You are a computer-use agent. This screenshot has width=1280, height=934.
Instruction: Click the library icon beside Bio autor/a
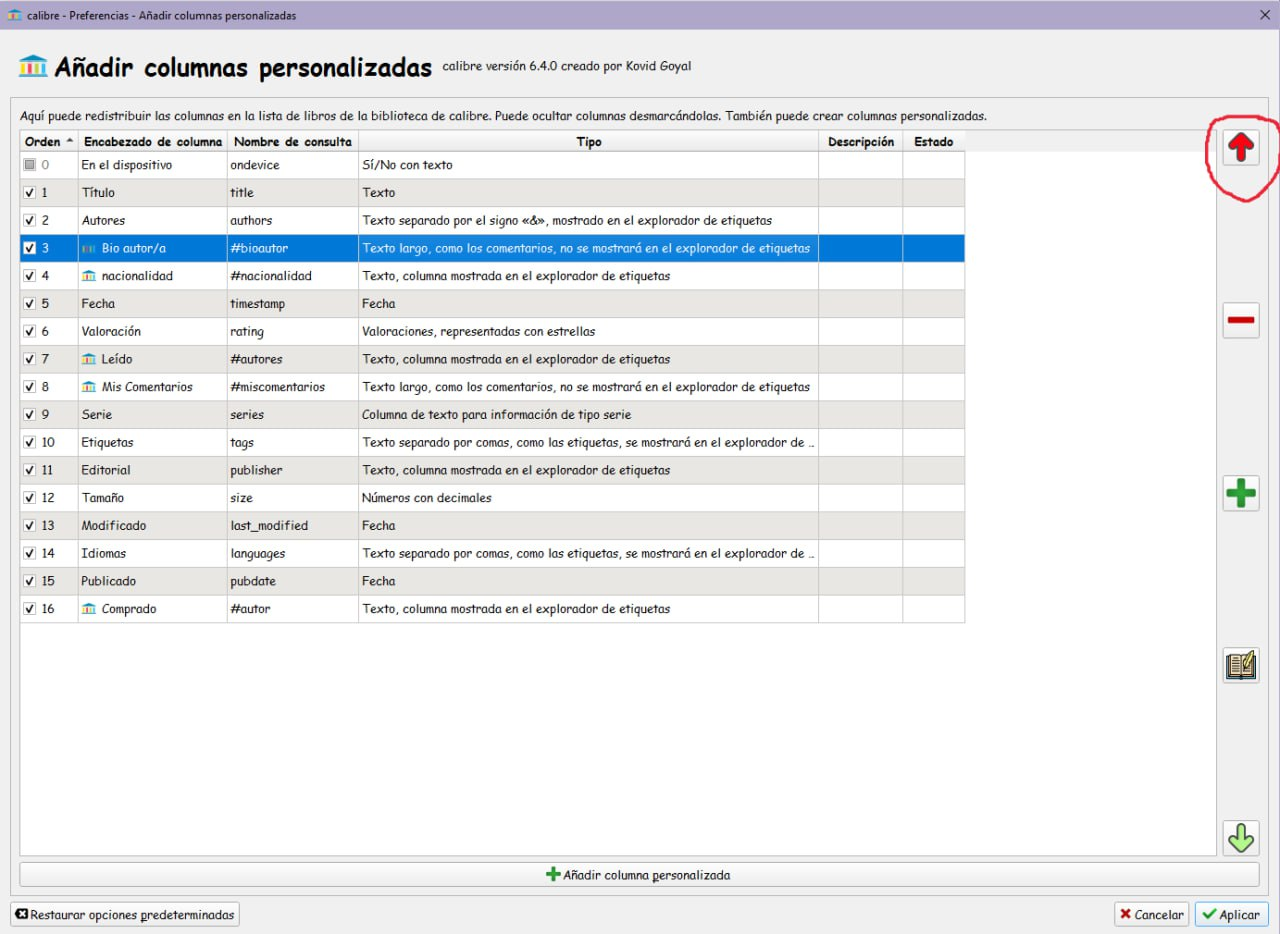pos(89,248)
